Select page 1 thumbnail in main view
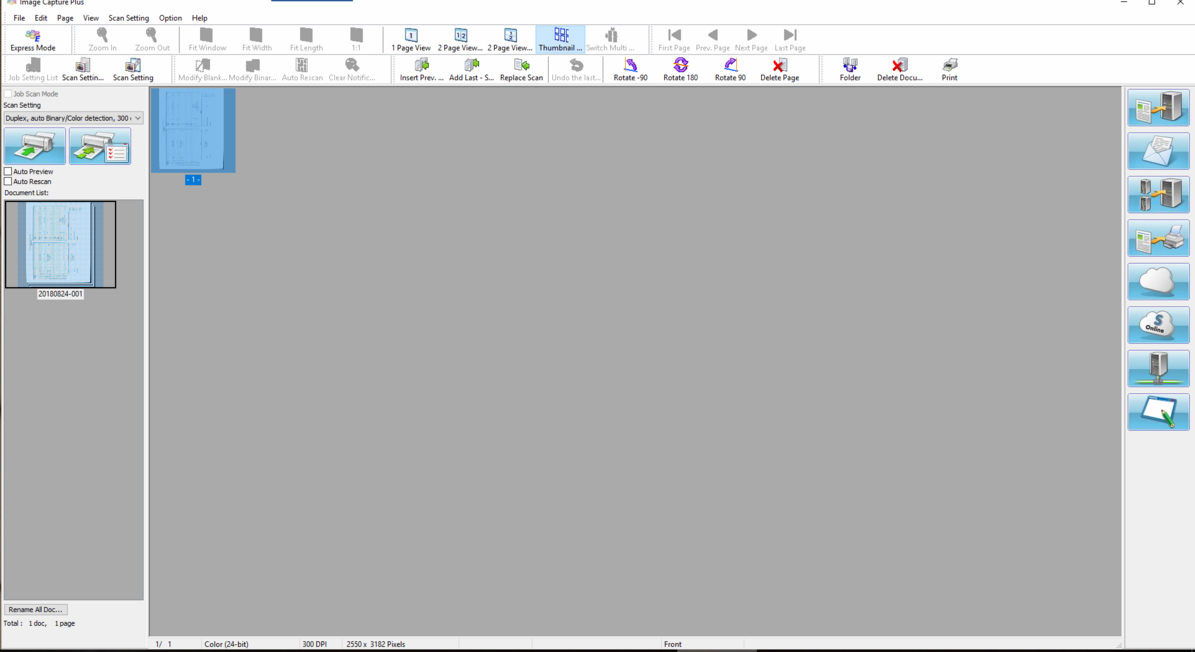 pyautogui.click(x=193, y=131)
